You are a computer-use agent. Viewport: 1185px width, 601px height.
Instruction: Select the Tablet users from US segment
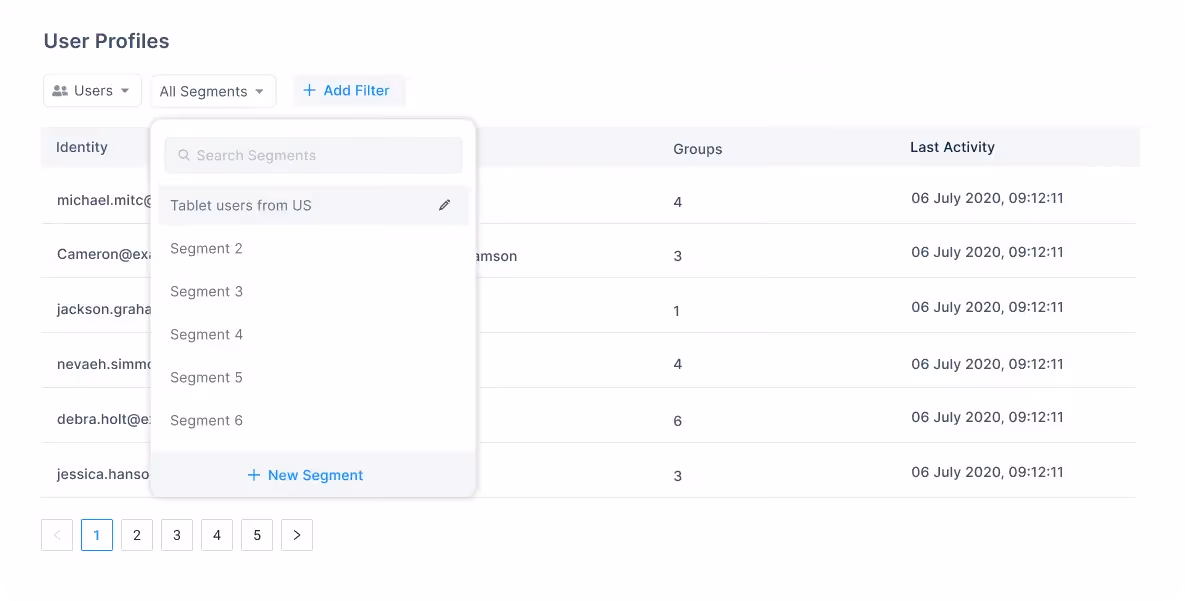coord(240,205)
